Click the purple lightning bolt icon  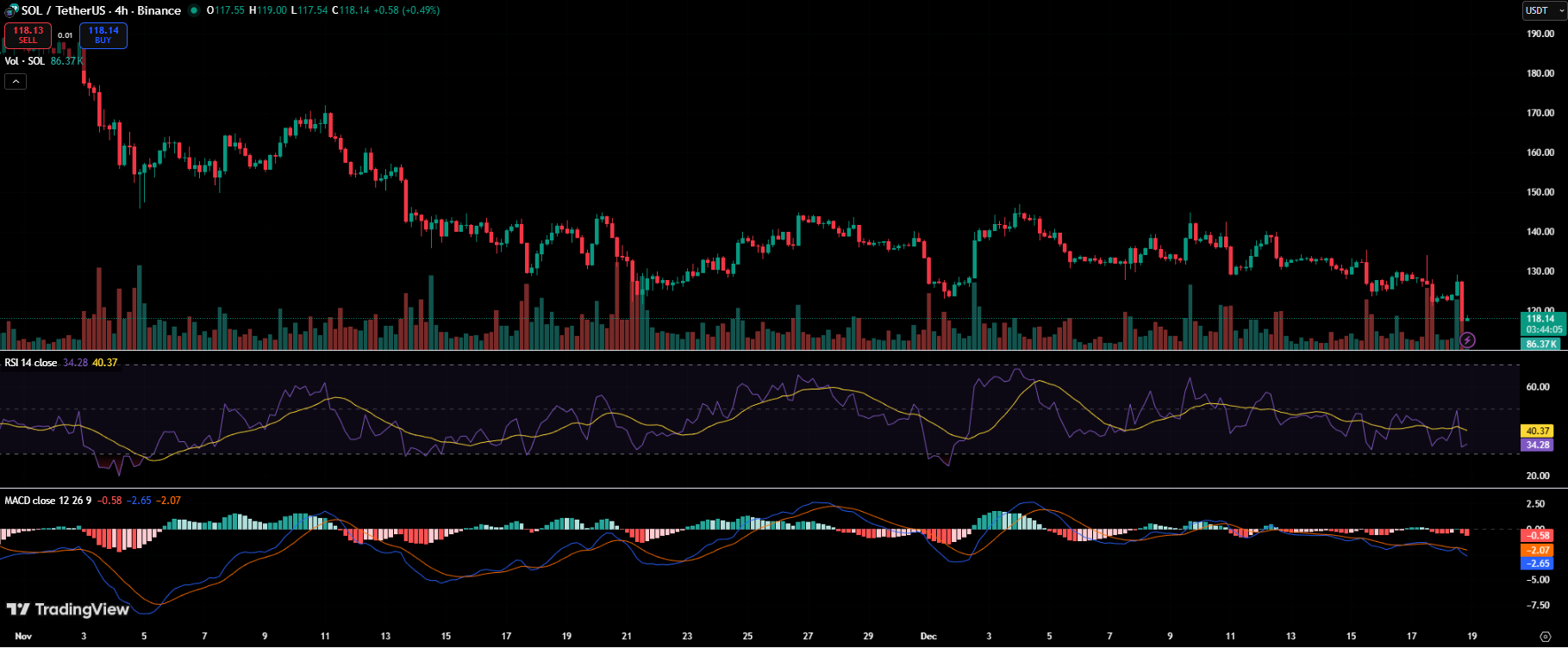(x=1467, y=340)
